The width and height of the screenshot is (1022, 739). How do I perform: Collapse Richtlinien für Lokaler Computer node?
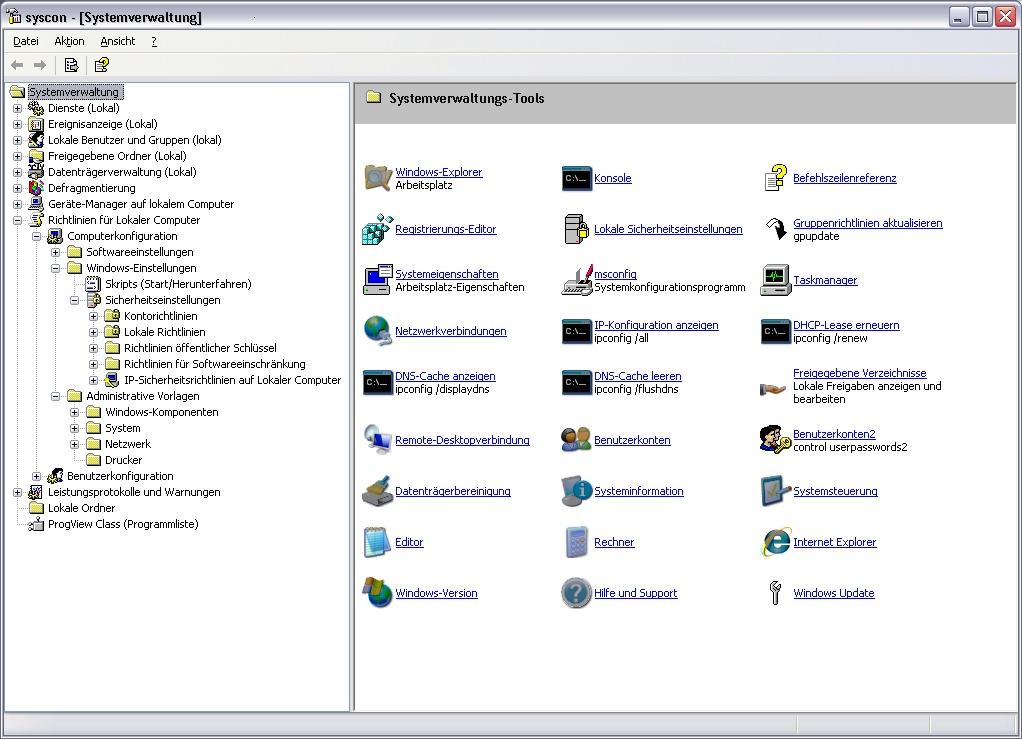(x=18, y=220)
